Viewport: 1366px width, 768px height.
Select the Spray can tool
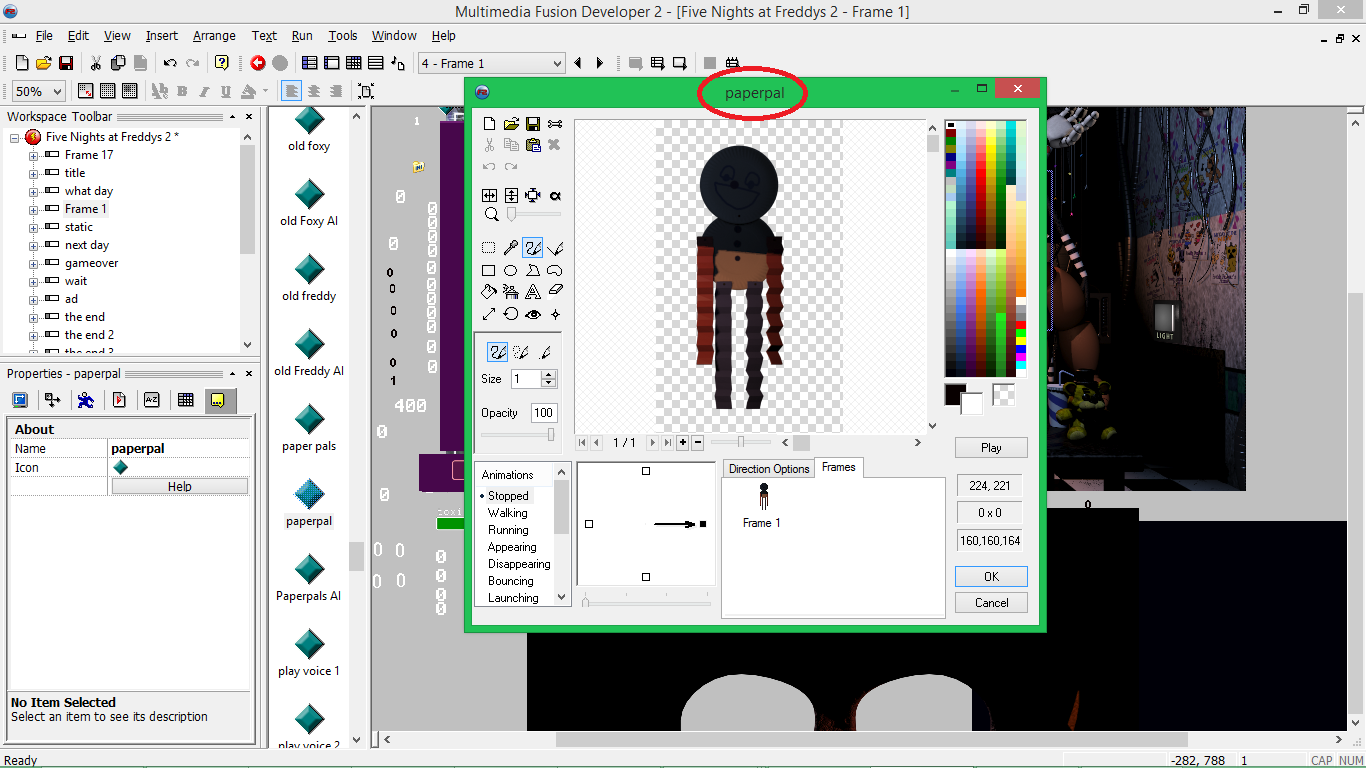511,292
